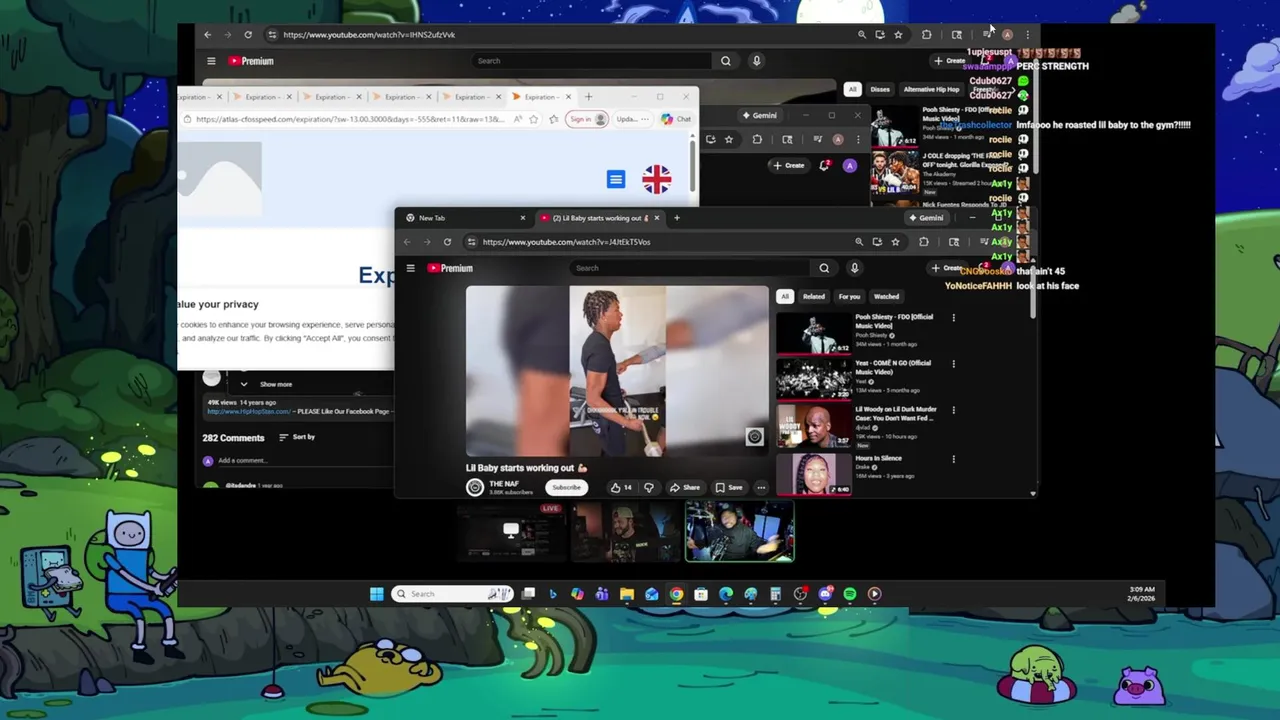Open more actions below Lil Baby video
The width and height of the screenshot is (1280, 720).
pos(761,487)
